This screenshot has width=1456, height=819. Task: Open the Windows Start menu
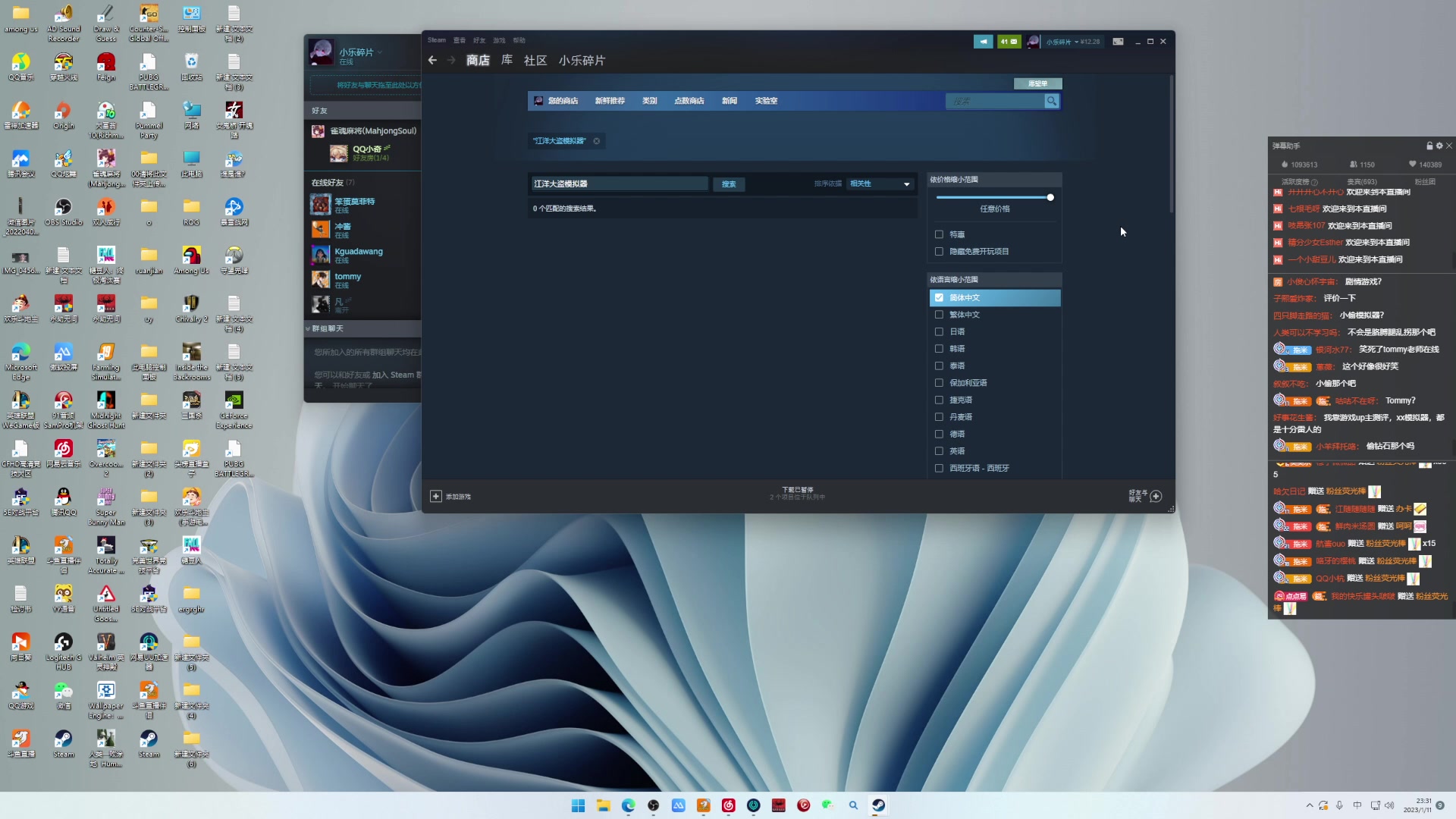pyautogui.click(x=578, y=805)
